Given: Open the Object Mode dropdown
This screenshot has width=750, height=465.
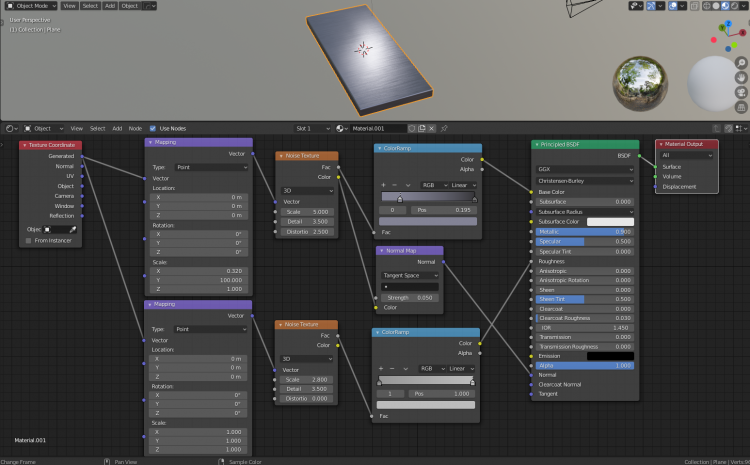Looking at the screenshot, I should point(30,5).
